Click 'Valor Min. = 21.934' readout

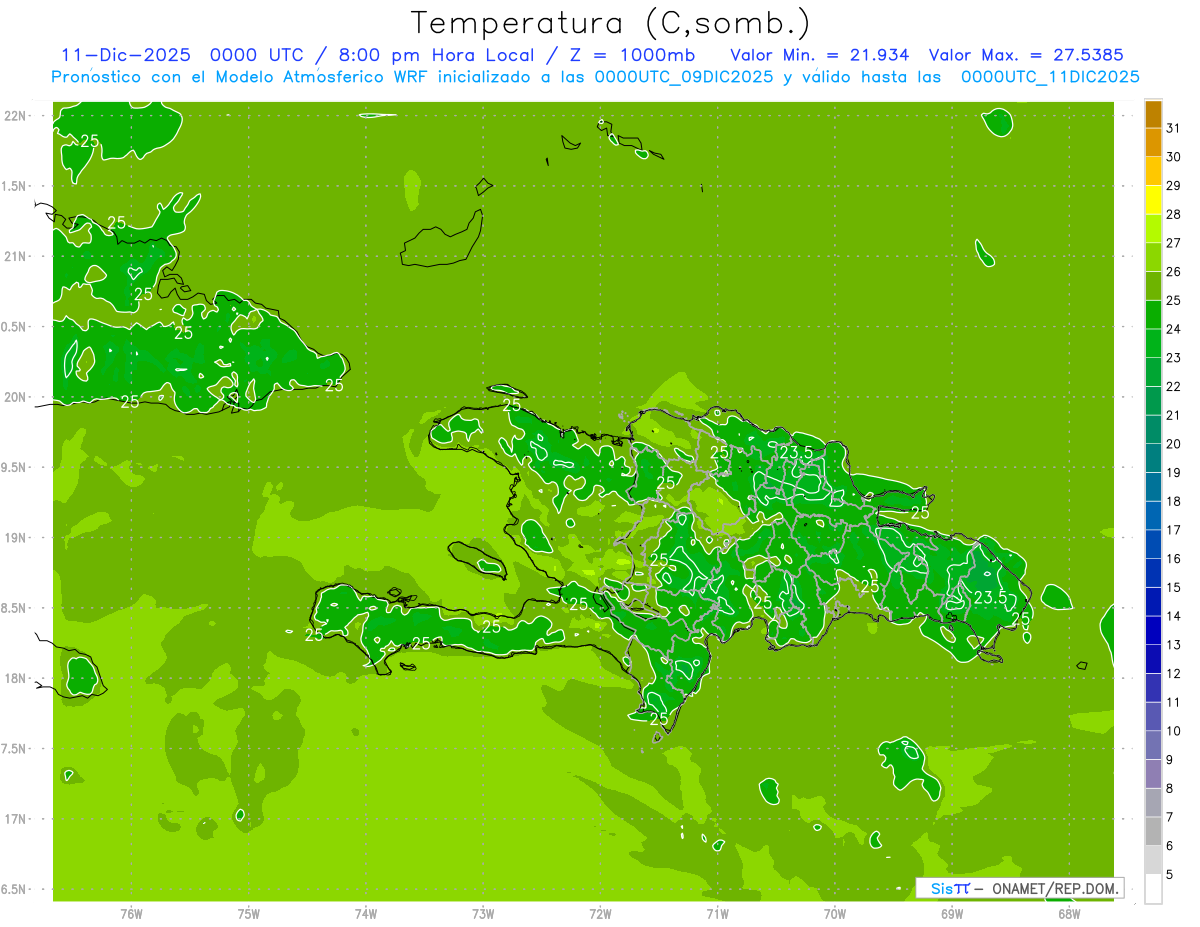click(820, 55)
